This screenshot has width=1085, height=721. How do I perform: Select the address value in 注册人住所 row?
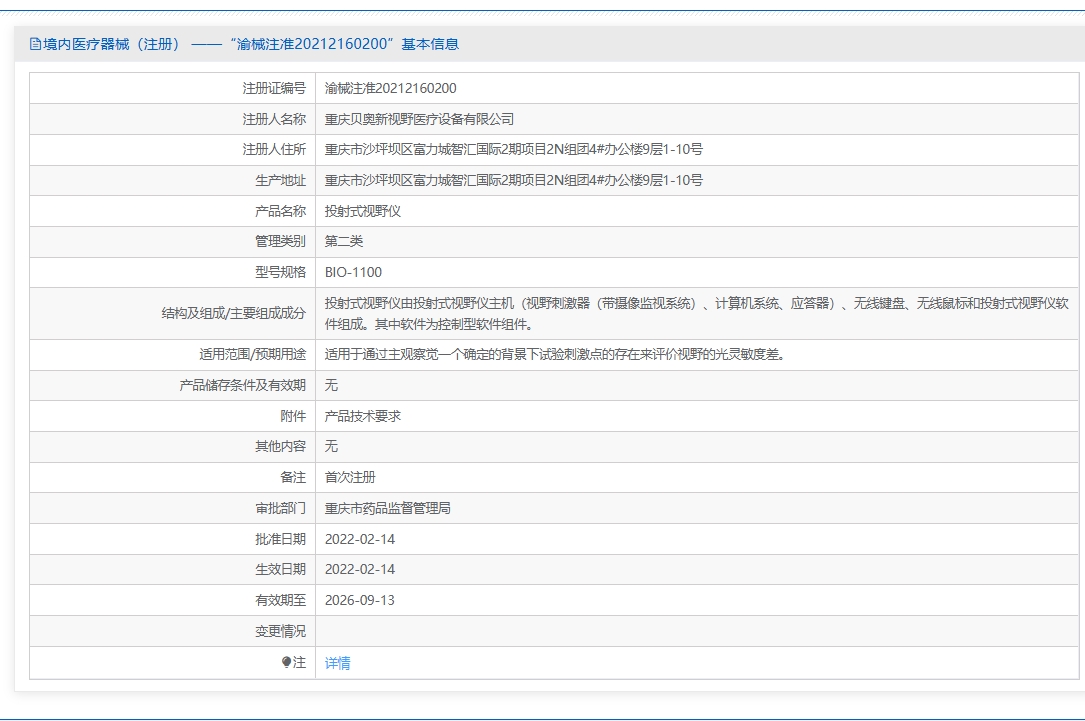pos(513,149)
